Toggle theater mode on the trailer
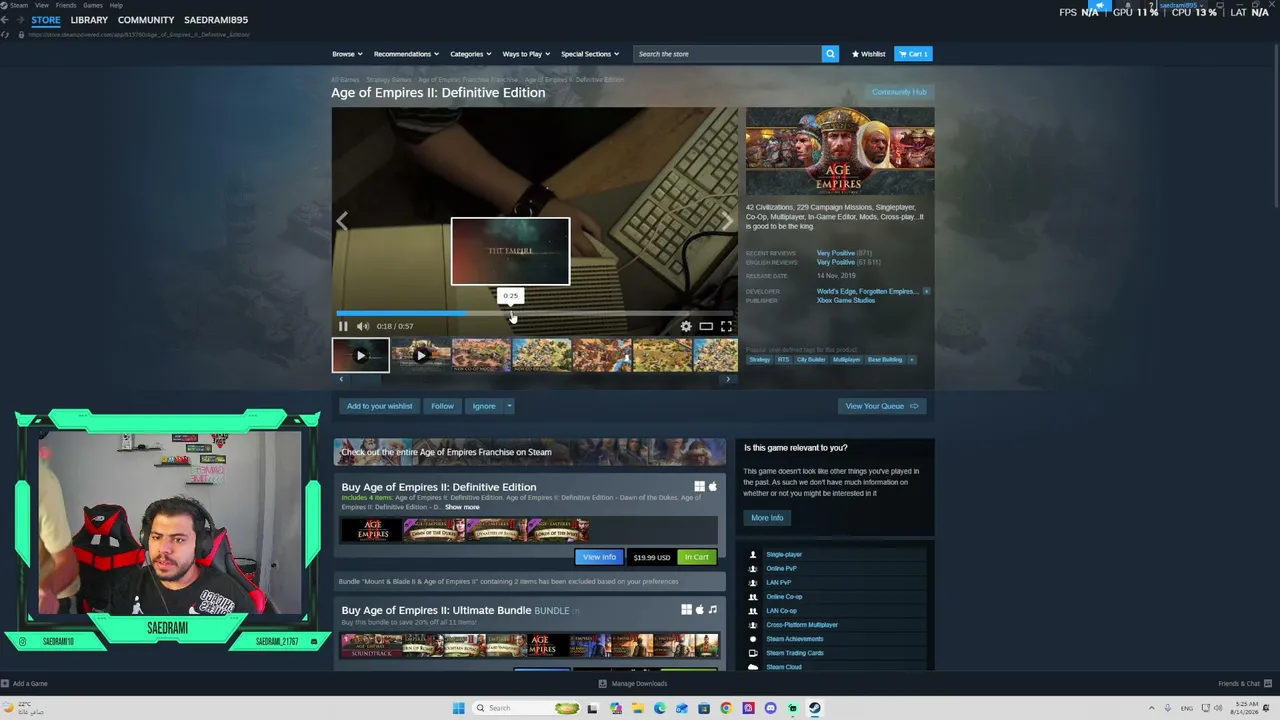This screenshot has width=1280, height=720. pos(706,326)
